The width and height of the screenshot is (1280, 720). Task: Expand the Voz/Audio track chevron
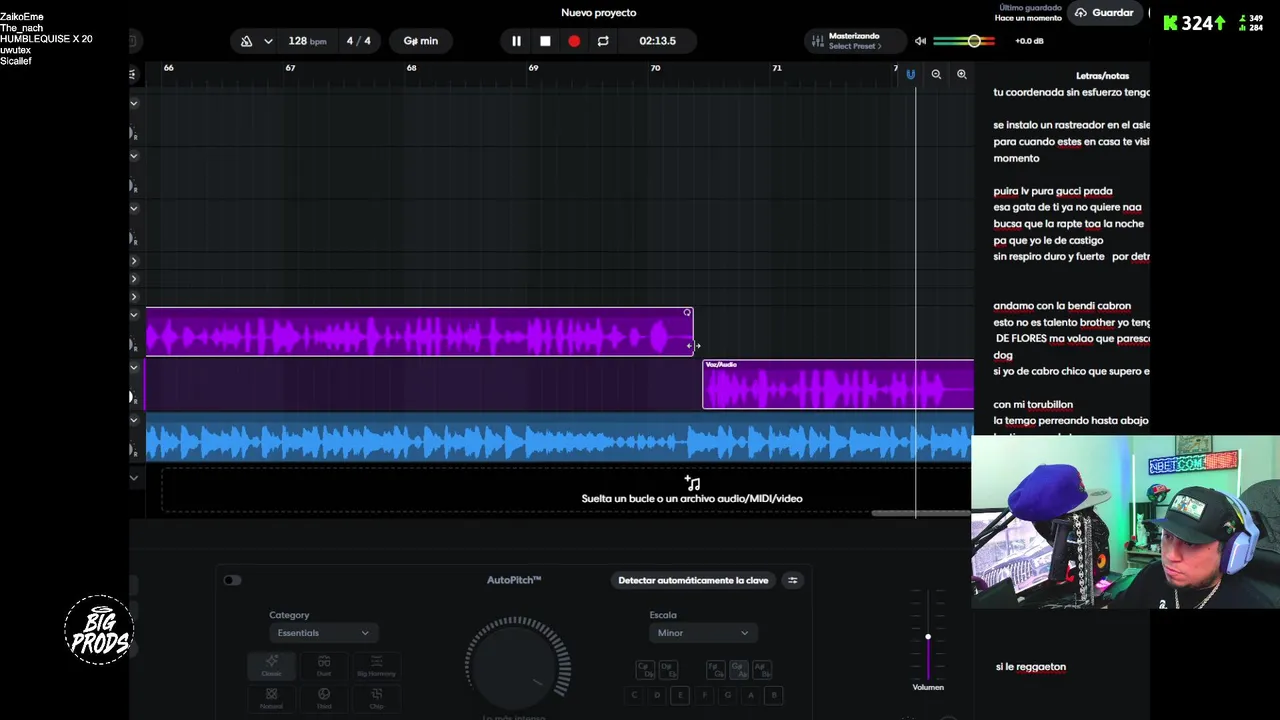[x=134, y=367]
